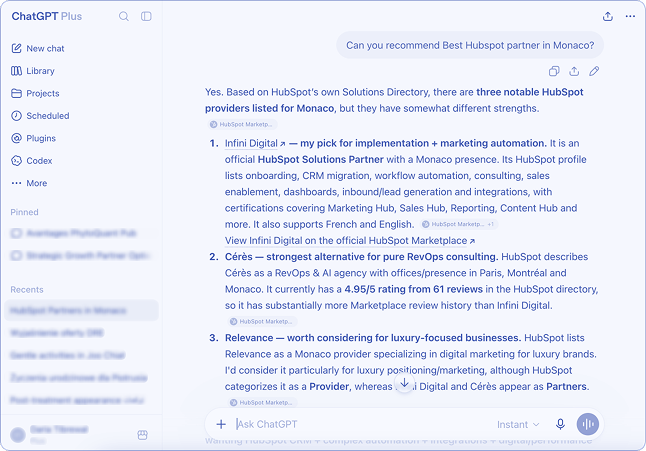Screen dimensions: 646x451
Task: Share the user message
Action: point(574,71)
